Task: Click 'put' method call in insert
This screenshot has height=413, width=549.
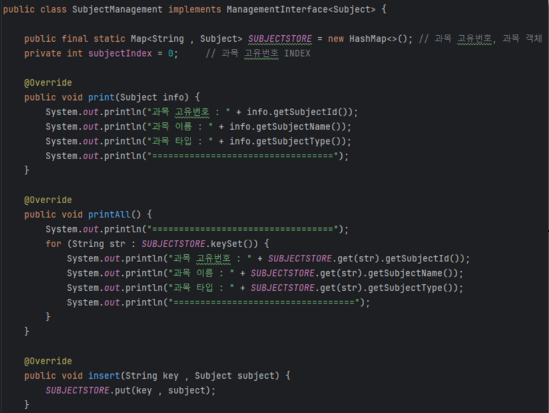Action: (123, 391)
